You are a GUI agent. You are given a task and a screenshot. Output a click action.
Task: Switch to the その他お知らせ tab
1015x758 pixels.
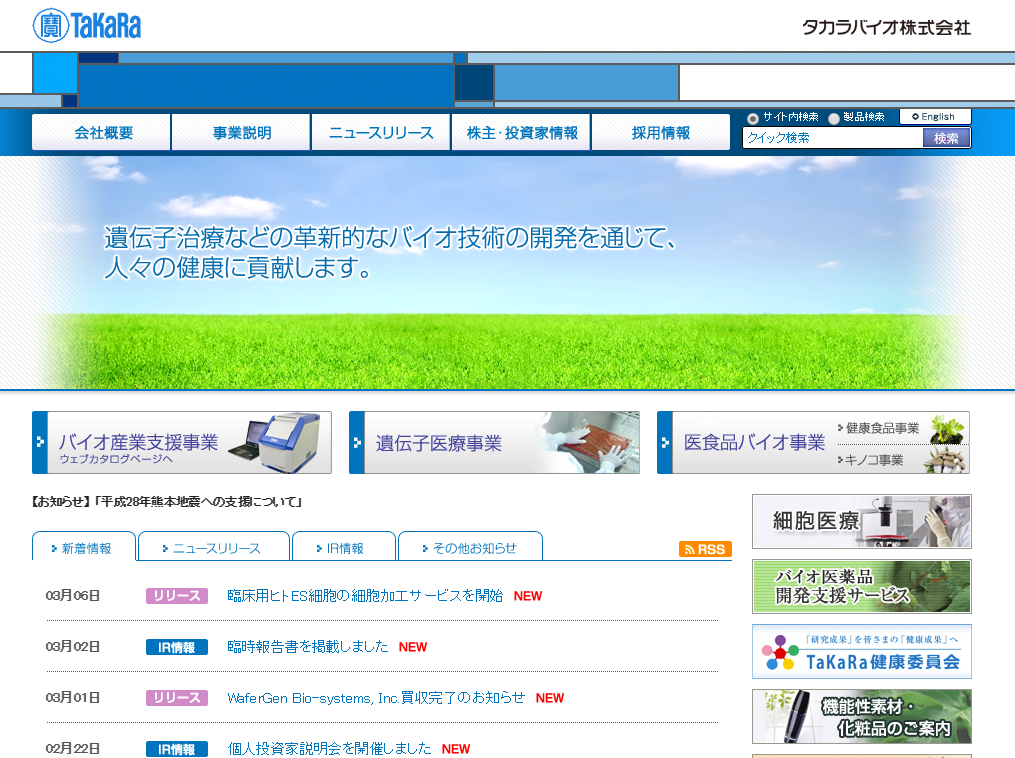[x=471, y=548]
